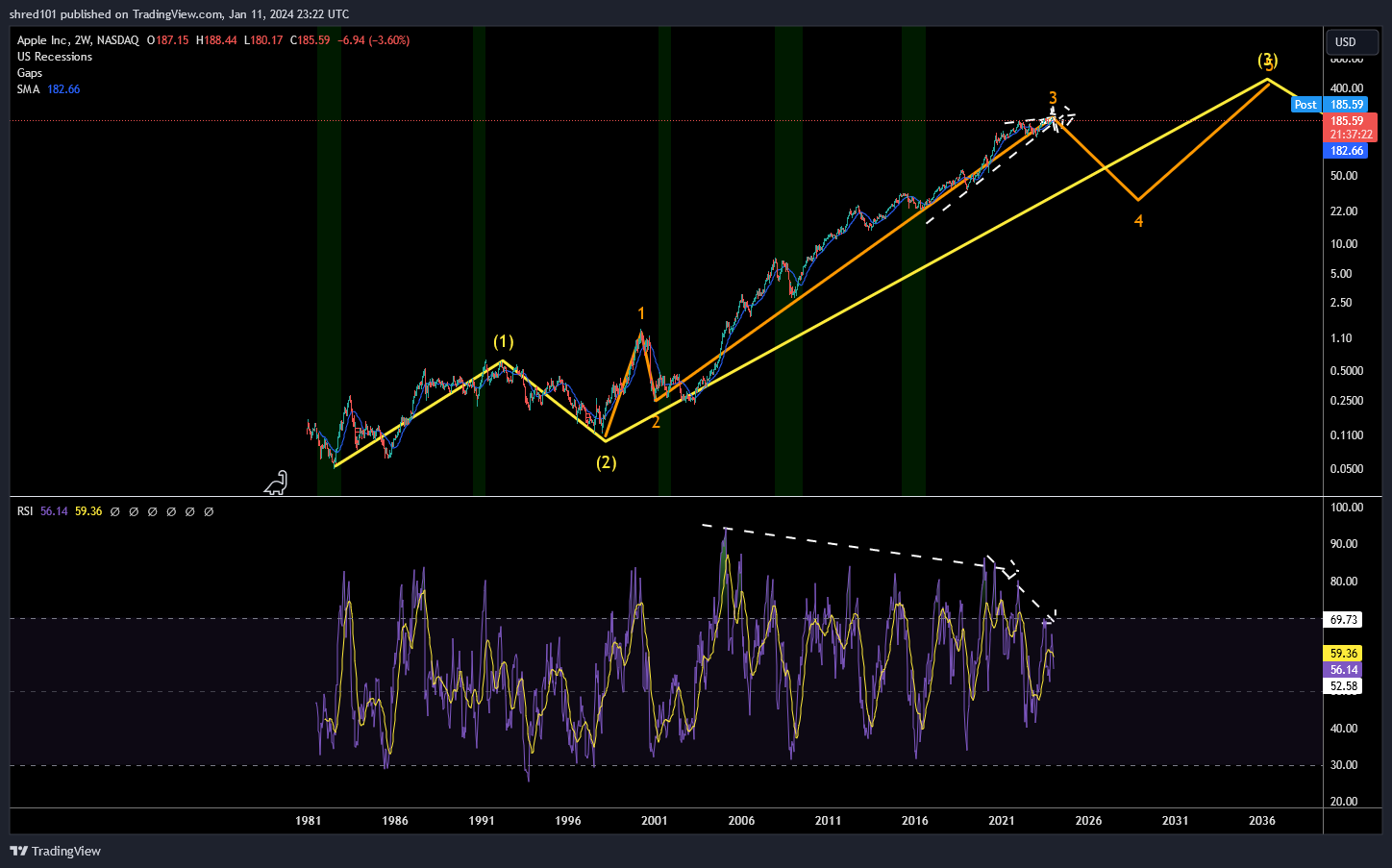
Task: Click the Apple Inc, 2W, NASDAQ title
Action: [78, 40]
